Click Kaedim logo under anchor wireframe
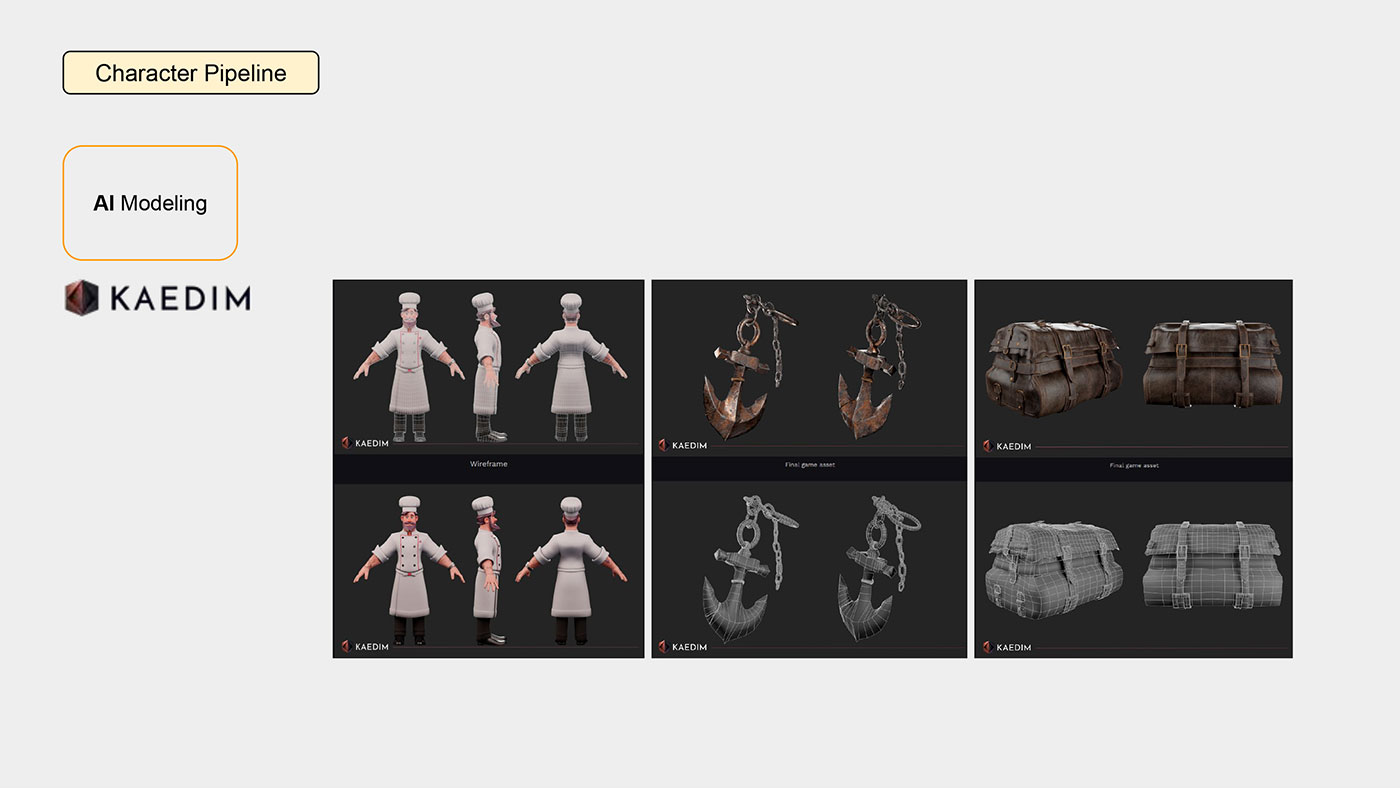This screenshot has height=788, width=1400. [x=683, y=647]
